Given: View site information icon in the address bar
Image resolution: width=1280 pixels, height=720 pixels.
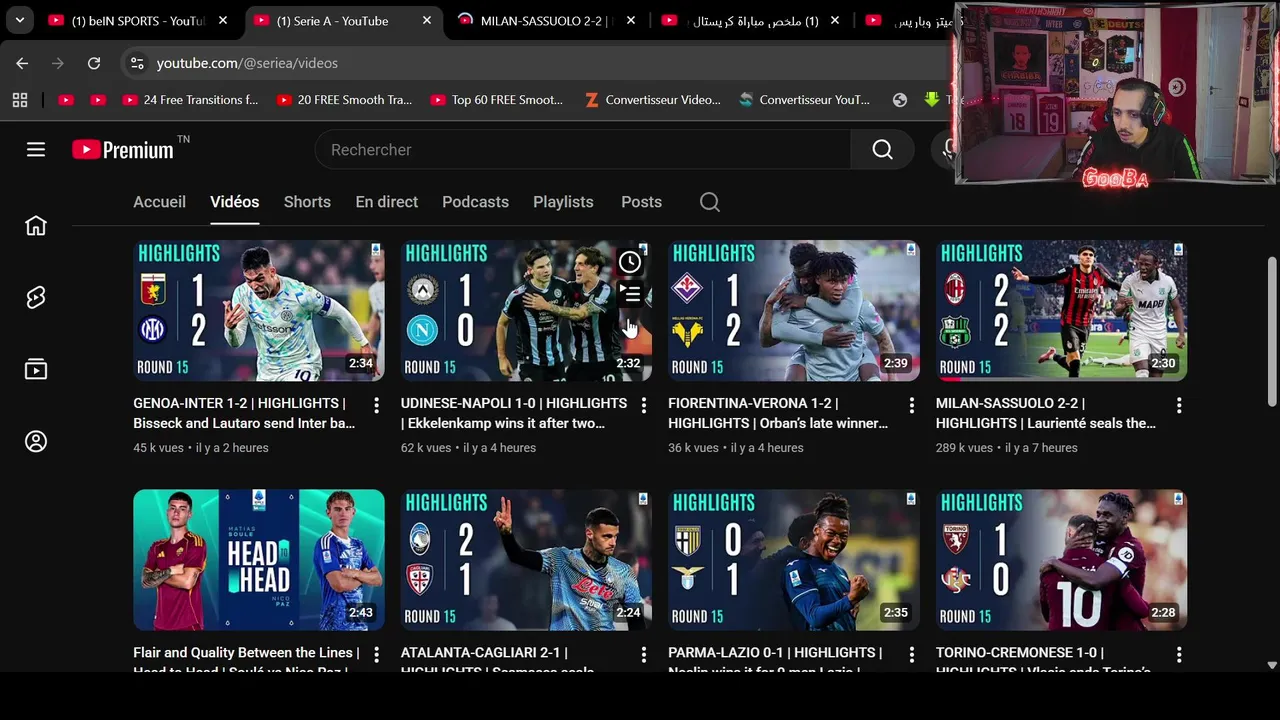Looking at the screenshot, I should click(x=138, y=63).
